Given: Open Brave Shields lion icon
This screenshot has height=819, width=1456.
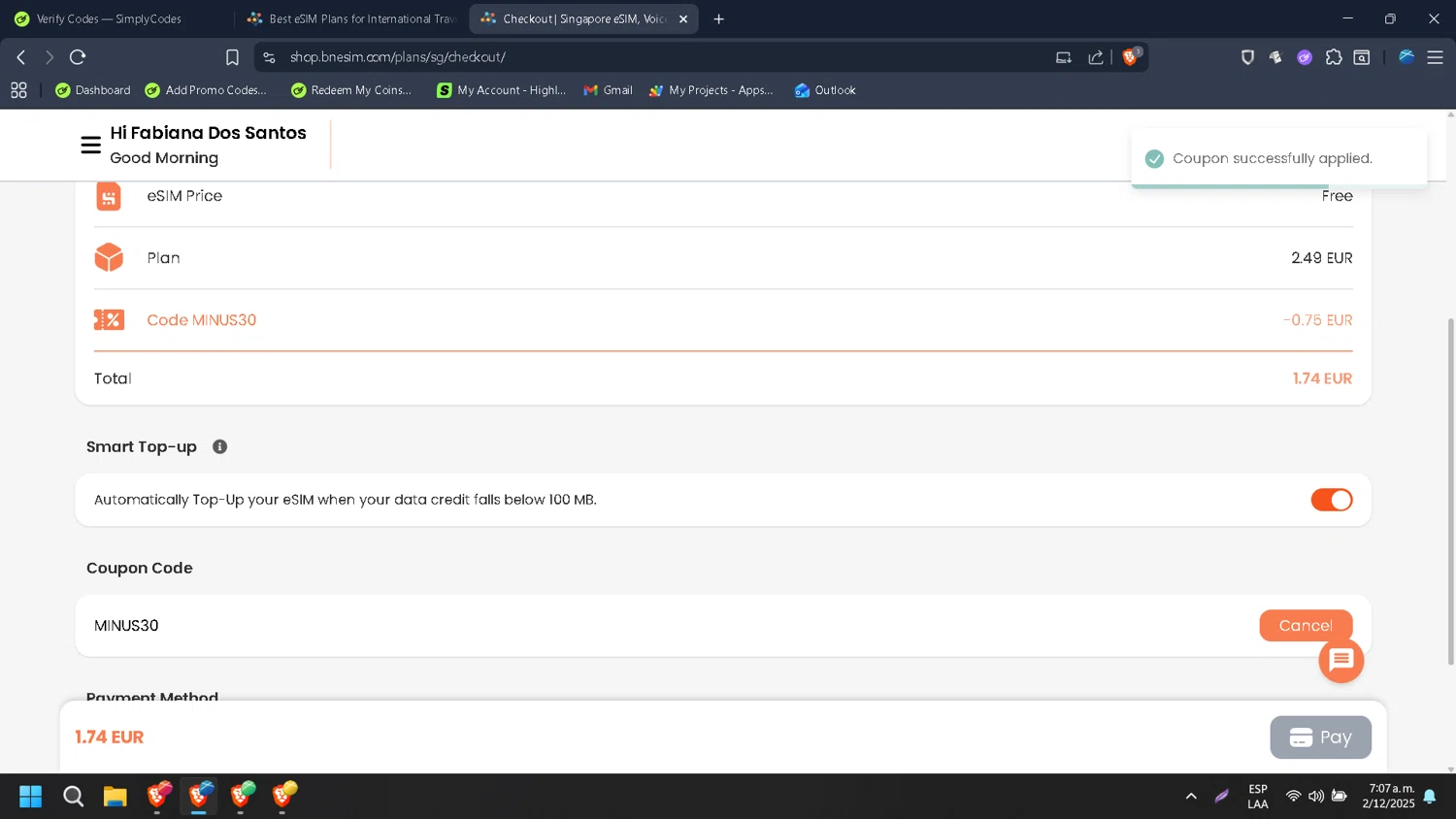Looking at the screenshot, I should coord(1130,56).
